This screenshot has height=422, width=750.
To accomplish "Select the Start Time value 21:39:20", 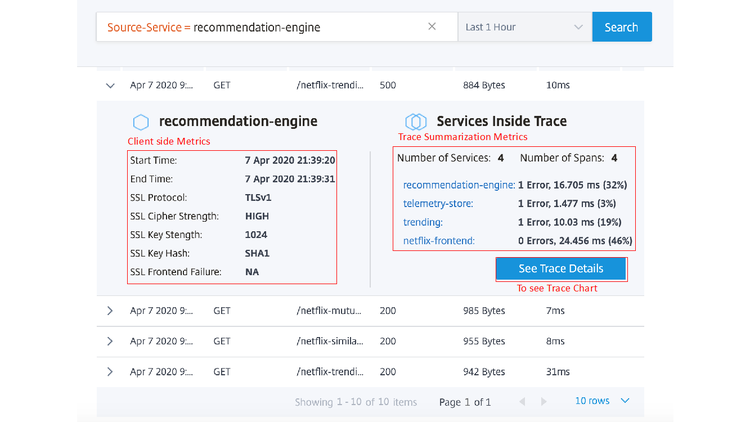I will [290, 160].
